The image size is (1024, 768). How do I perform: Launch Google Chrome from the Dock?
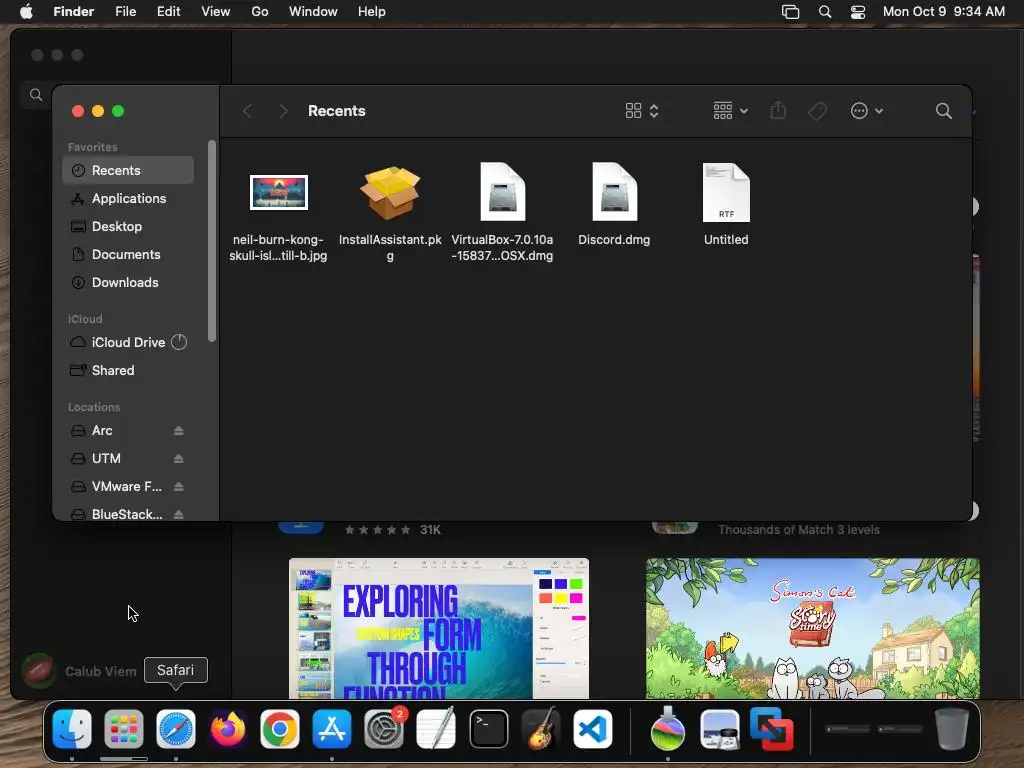click(x=280, y=729)
